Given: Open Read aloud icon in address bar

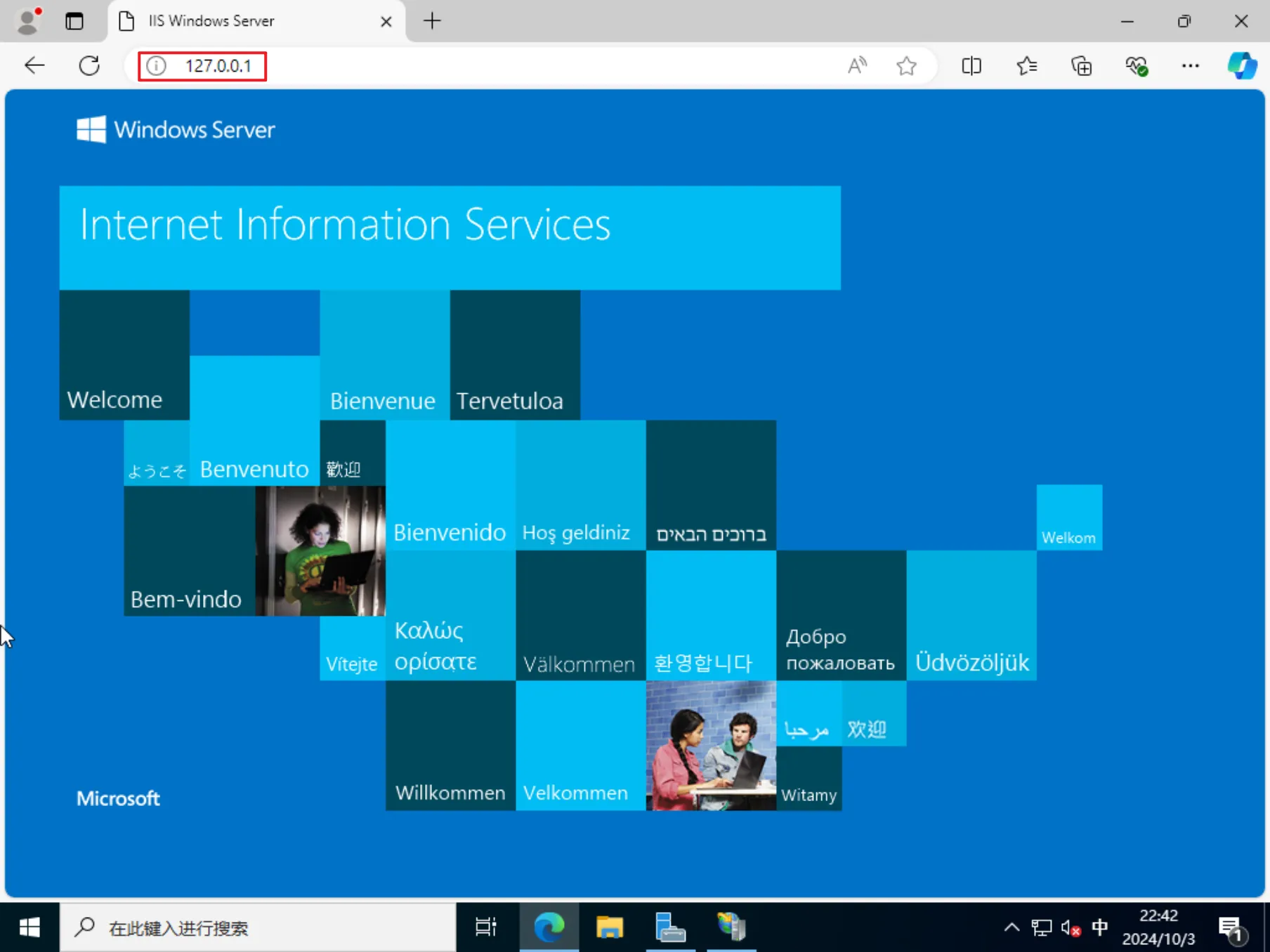Looking at the screenshot, I should (x=857, y=66).
